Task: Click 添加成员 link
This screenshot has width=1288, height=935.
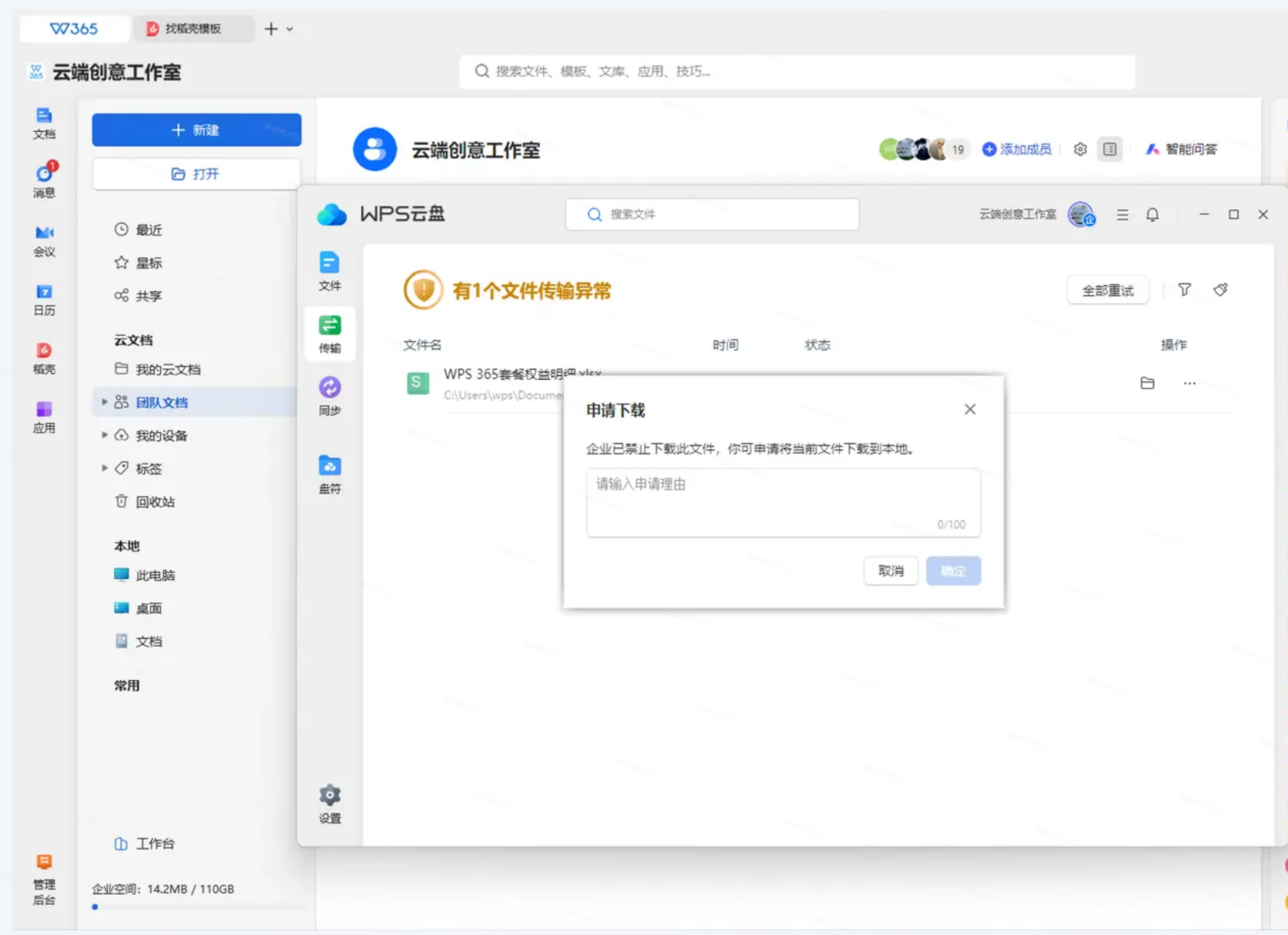Action: (1017, 149)
